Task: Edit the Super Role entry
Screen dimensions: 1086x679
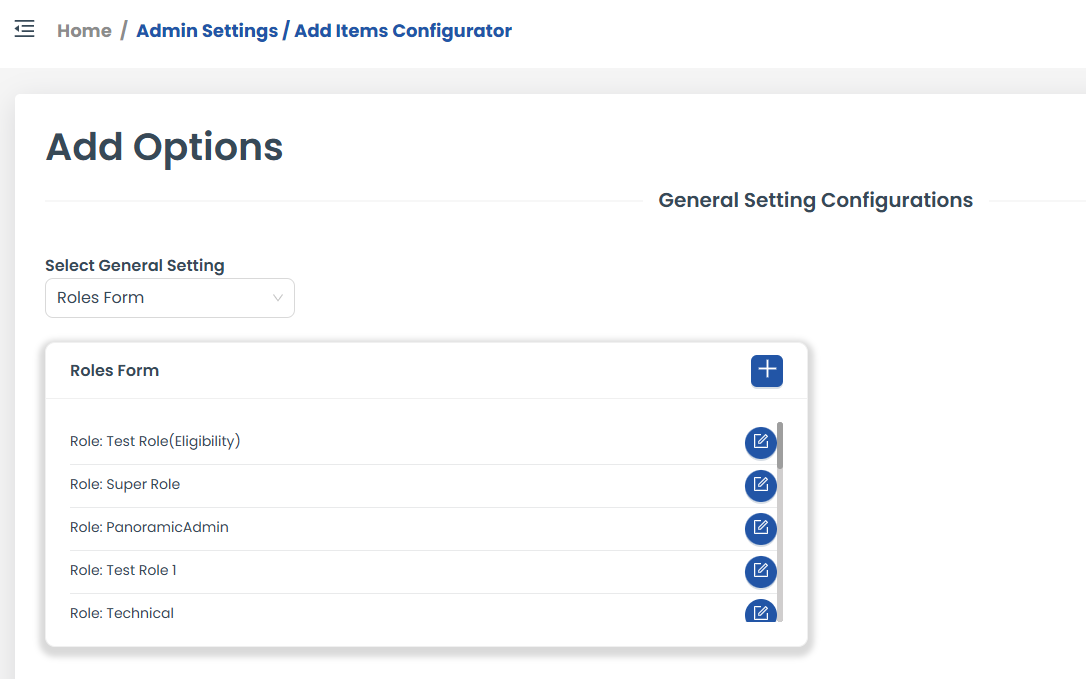Action: [x=760, y=485]
